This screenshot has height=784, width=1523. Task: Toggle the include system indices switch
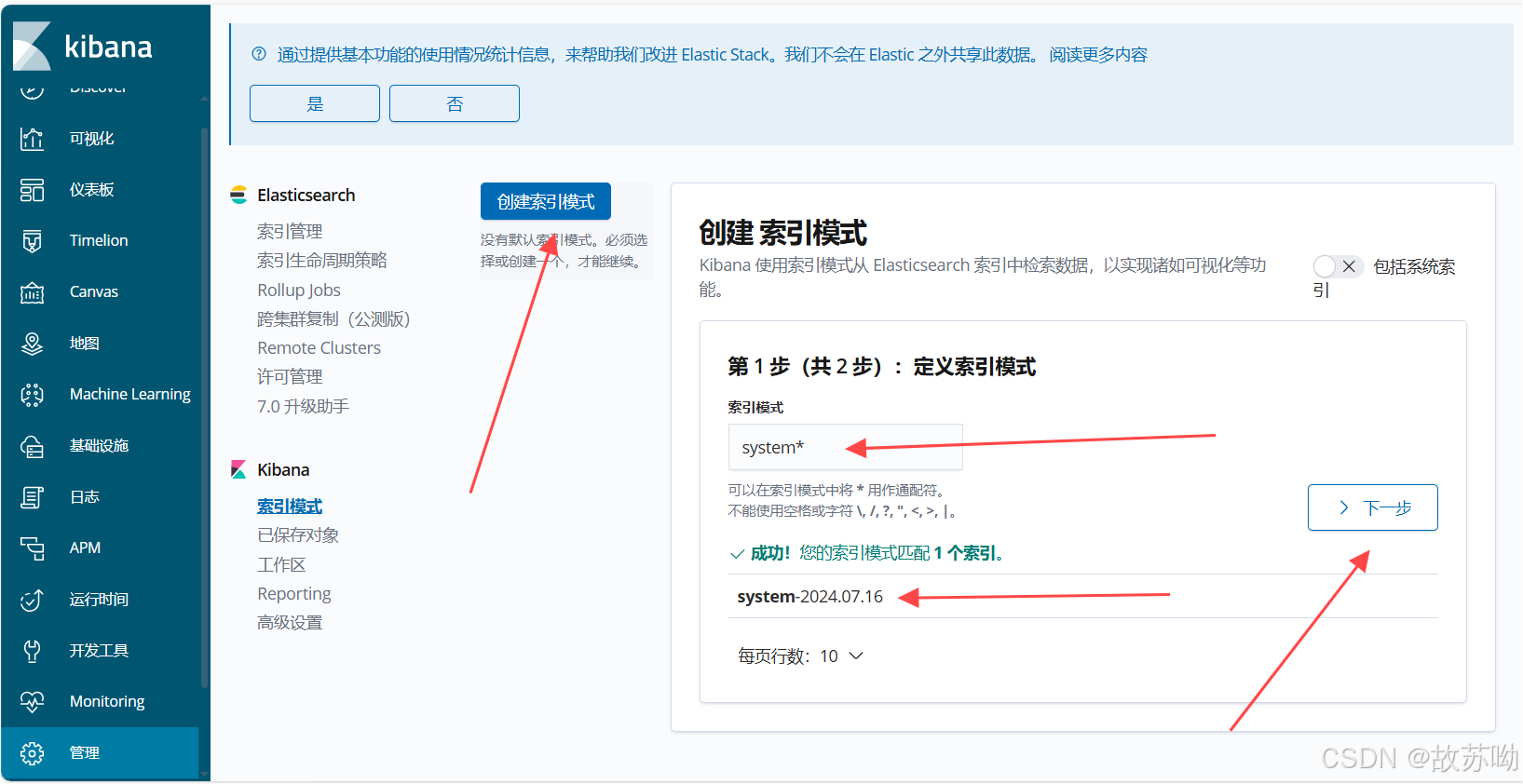pos(1339,266)
